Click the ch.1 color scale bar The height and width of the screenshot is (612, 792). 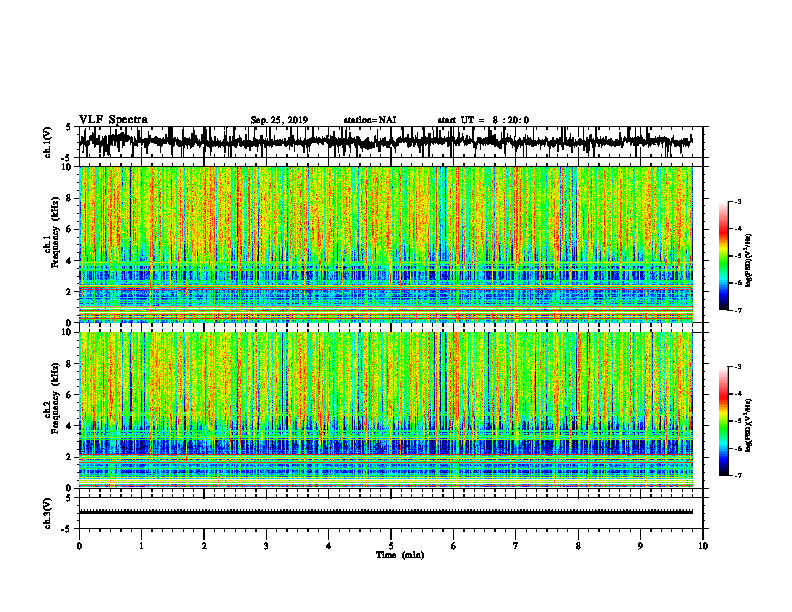(x=724, y=256)
